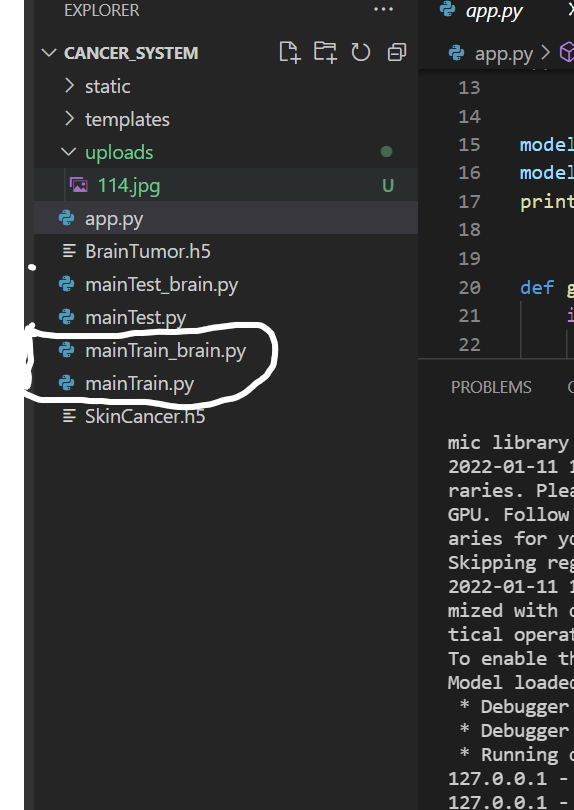Refresh the Explorer file tree

(361, 52)
